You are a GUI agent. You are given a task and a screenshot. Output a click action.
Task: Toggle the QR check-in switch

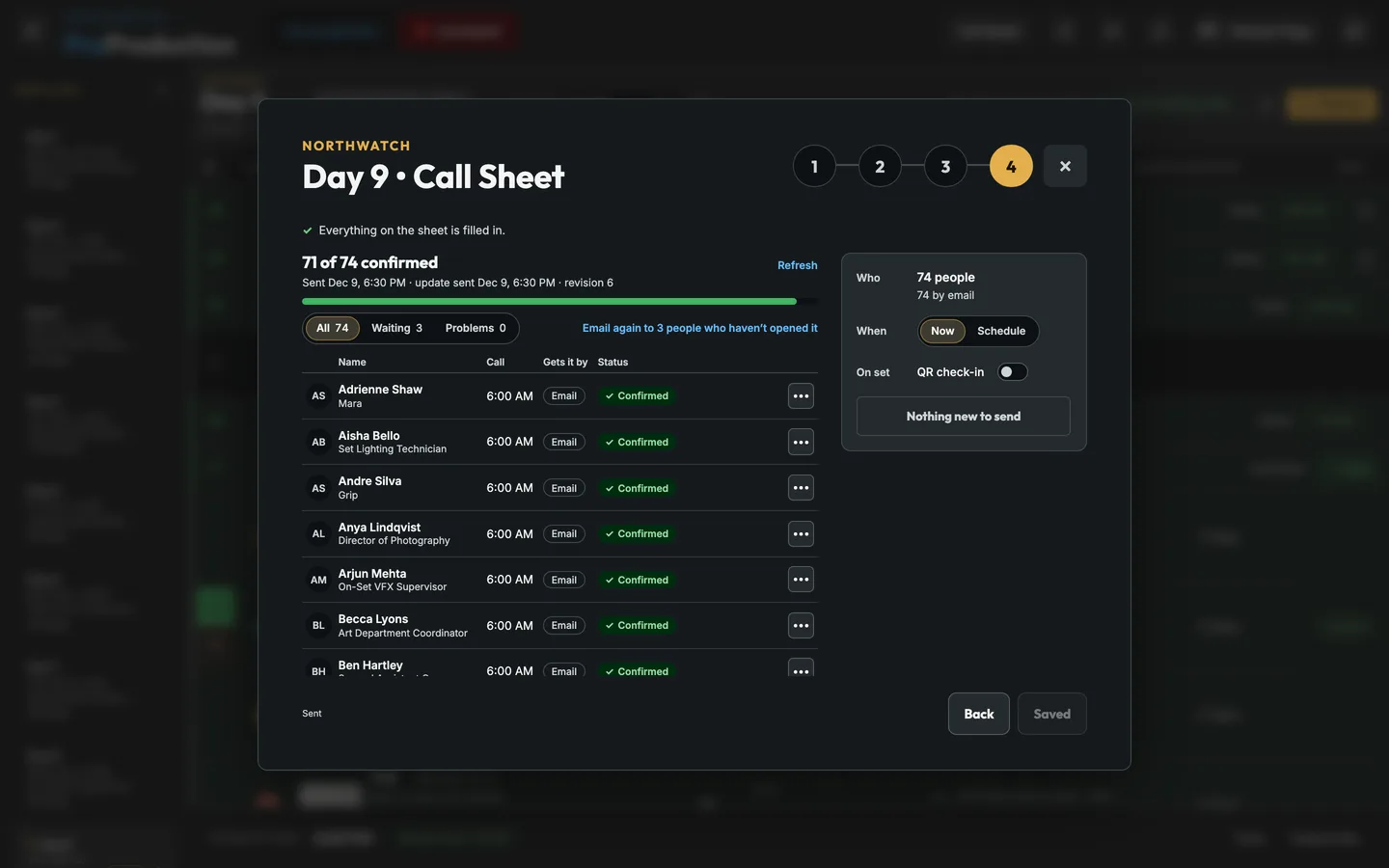pos(1012,372)
